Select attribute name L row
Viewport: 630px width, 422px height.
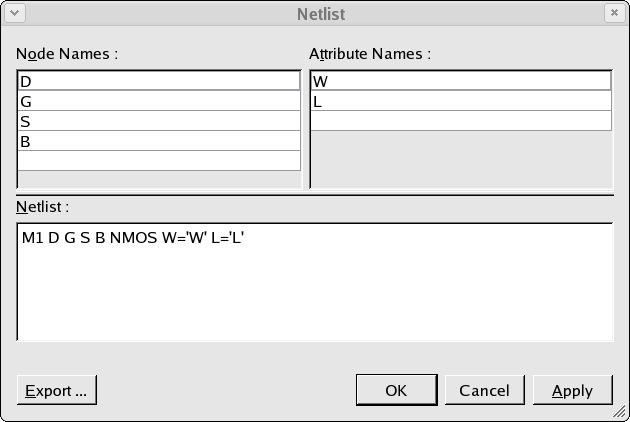[461, 101]
